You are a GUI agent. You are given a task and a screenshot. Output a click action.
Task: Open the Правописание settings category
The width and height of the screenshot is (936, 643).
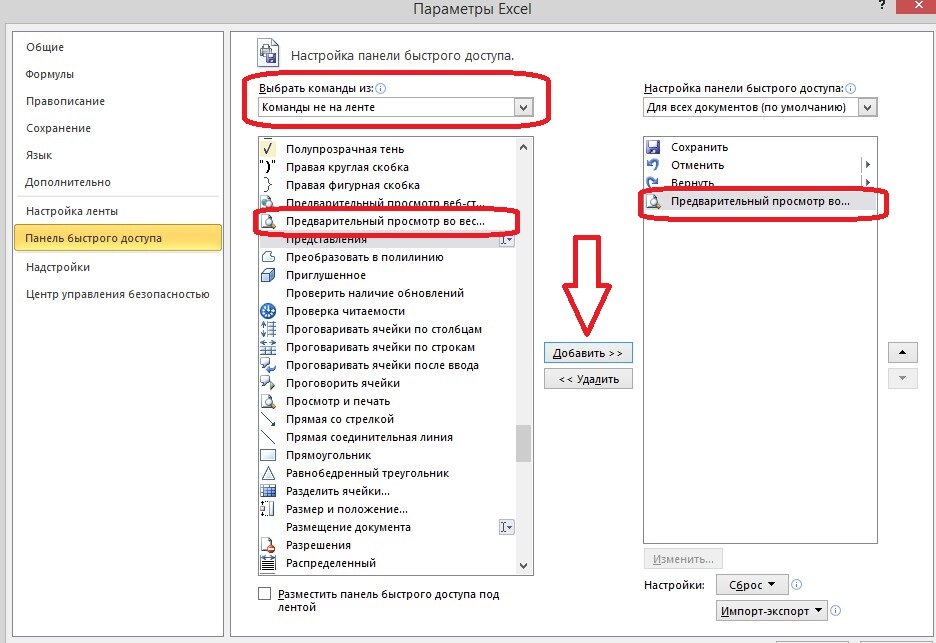click(65, 101)
